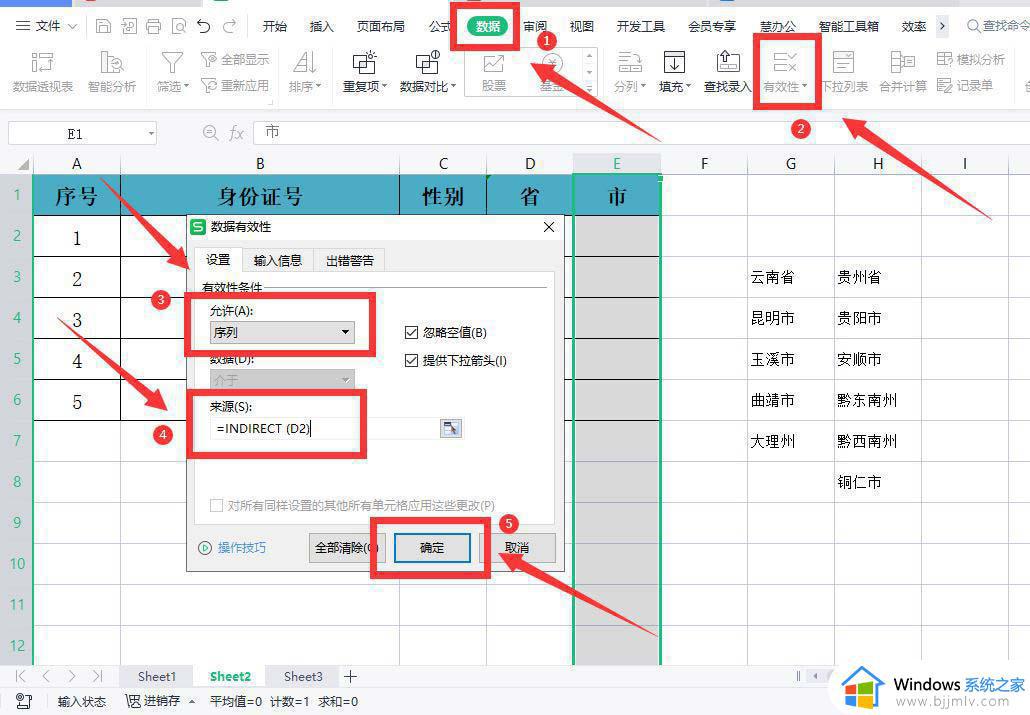The height and width of the screenshot is (715, 1030).
Task: Select cell containing 昆明市
Action: coord(791,318)
